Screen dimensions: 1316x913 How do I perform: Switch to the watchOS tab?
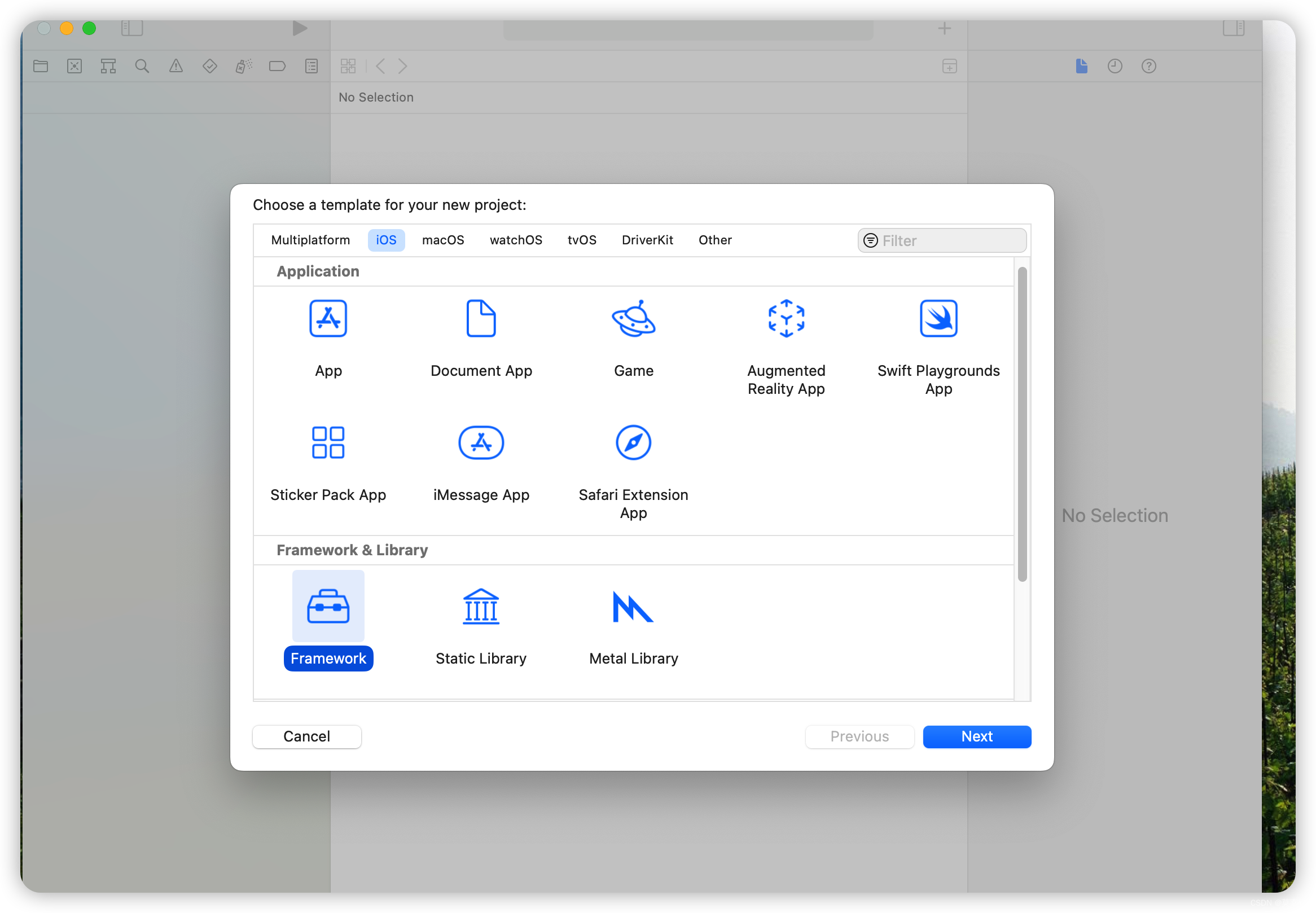(515, 240)
